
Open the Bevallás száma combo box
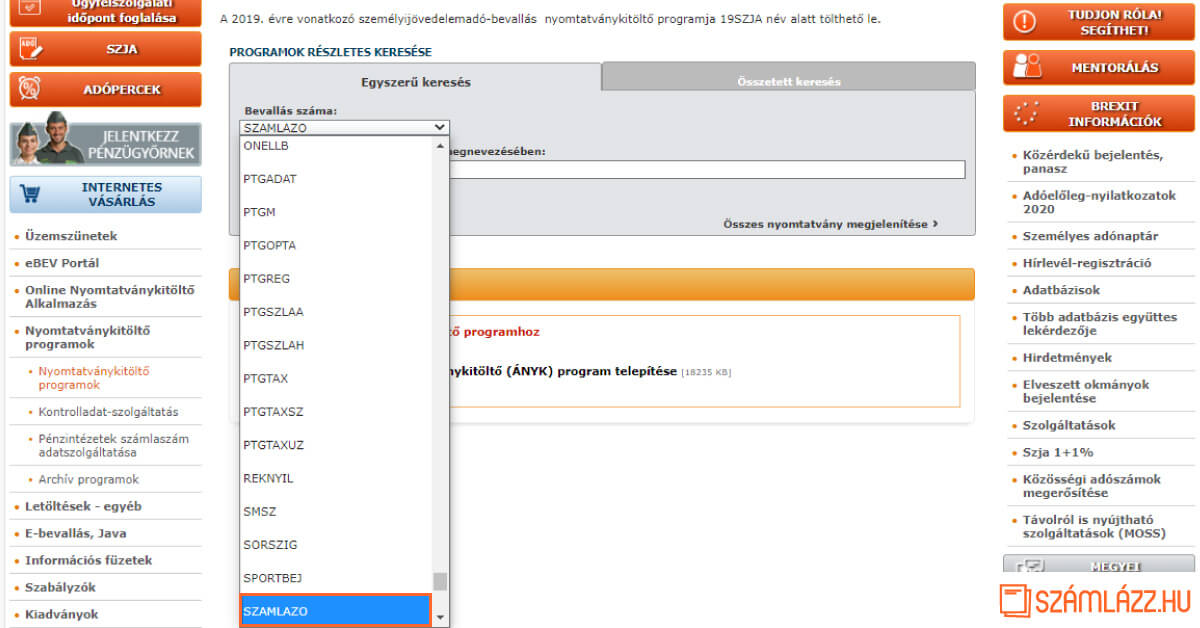[x=344, y=128]
